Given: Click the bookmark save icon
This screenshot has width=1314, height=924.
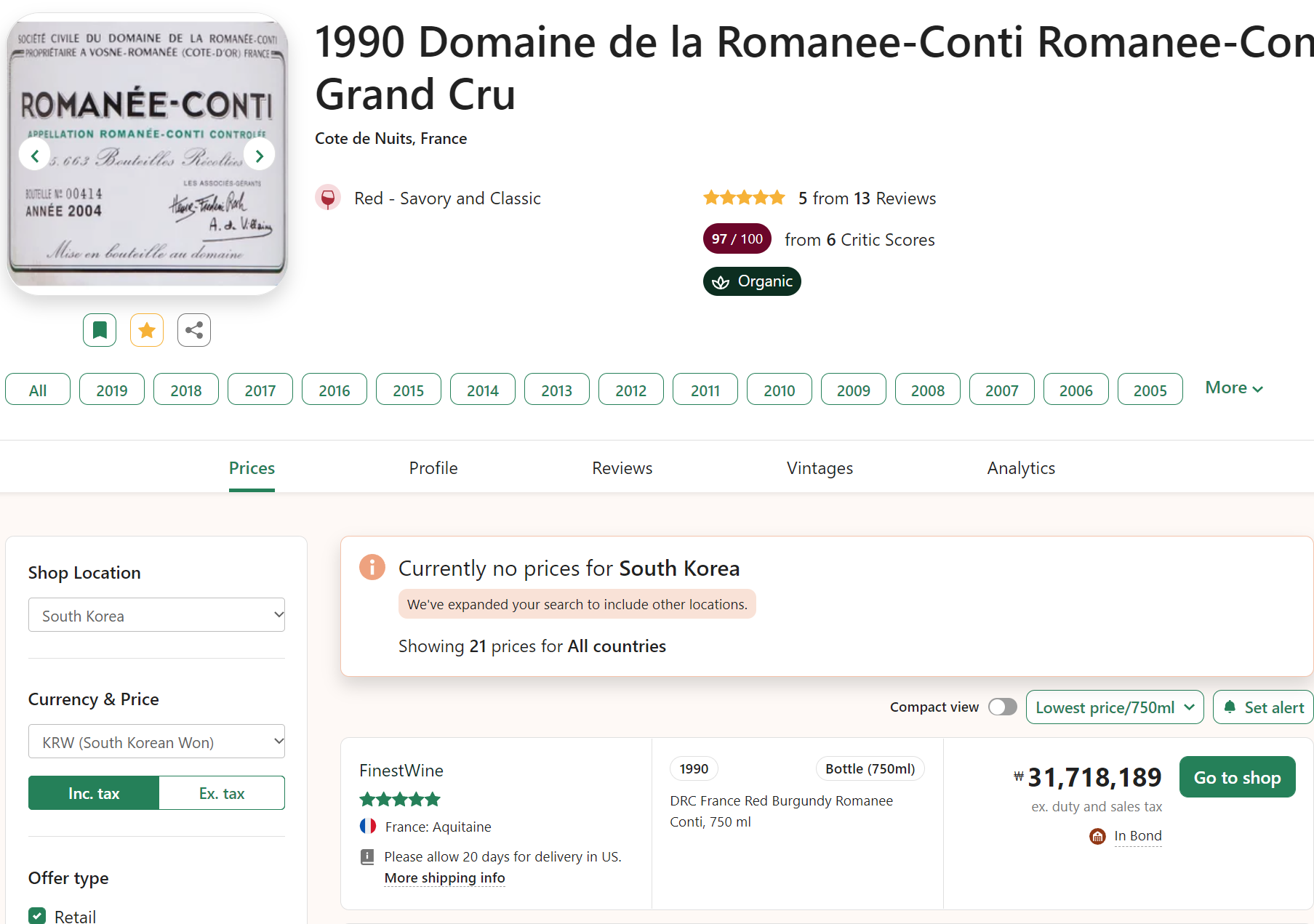Looking at the screenshot, I should click(x=100, y=330).
